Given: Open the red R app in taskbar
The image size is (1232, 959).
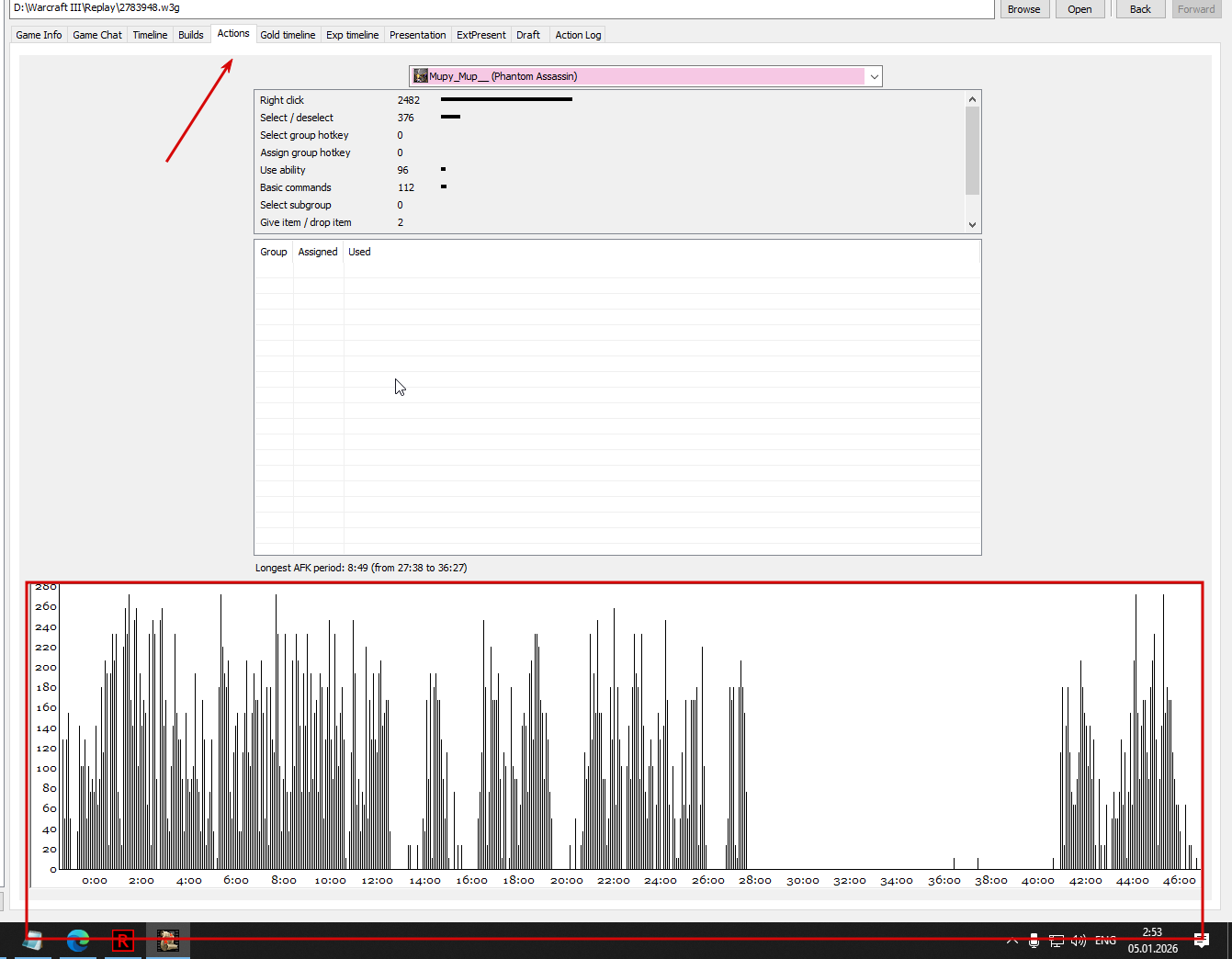Looking at the screenshot, I should [123, 941].
